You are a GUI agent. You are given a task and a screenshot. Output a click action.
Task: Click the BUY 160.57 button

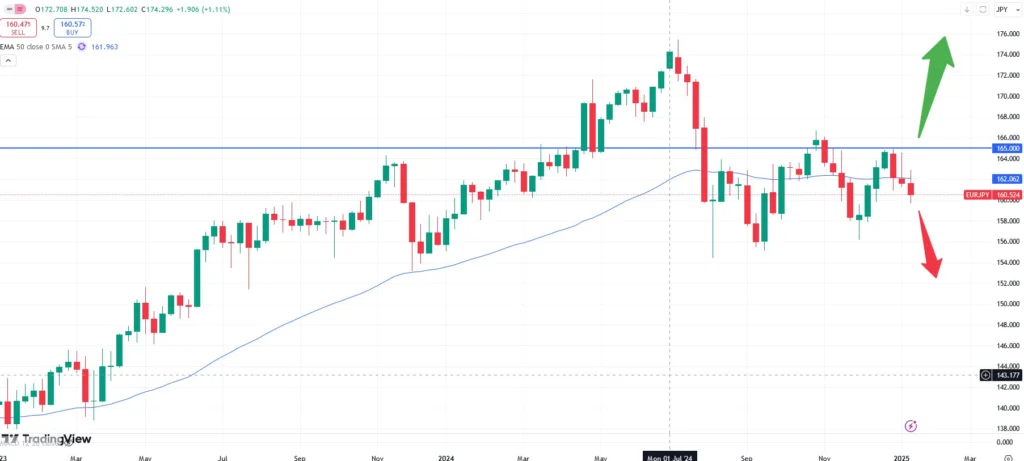pos(71,28)
